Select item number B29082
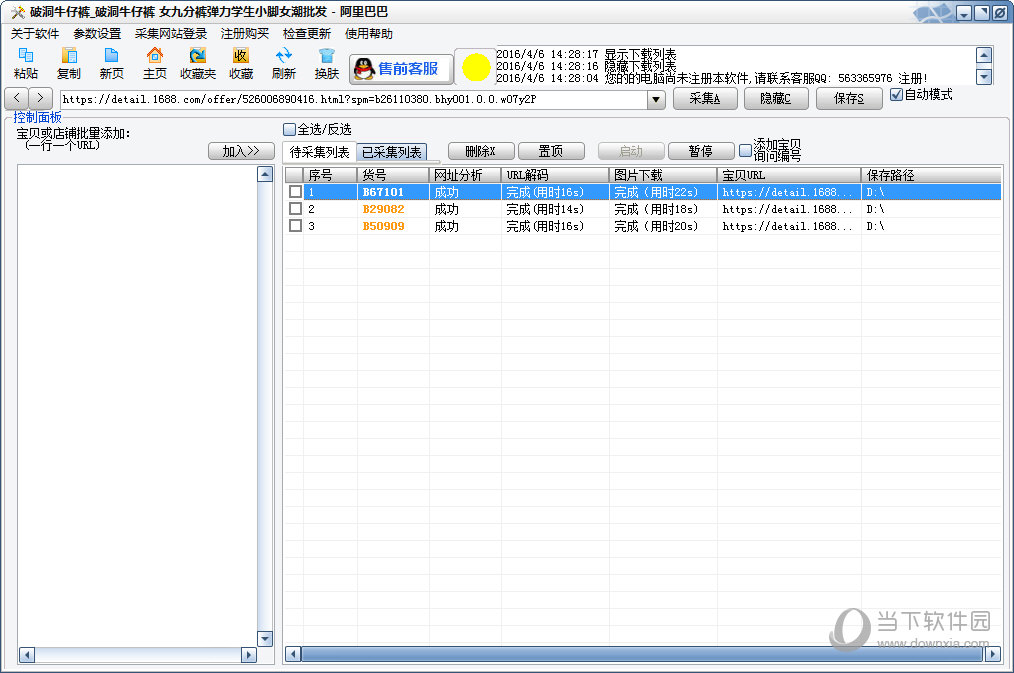 click(x=383, y=209)
